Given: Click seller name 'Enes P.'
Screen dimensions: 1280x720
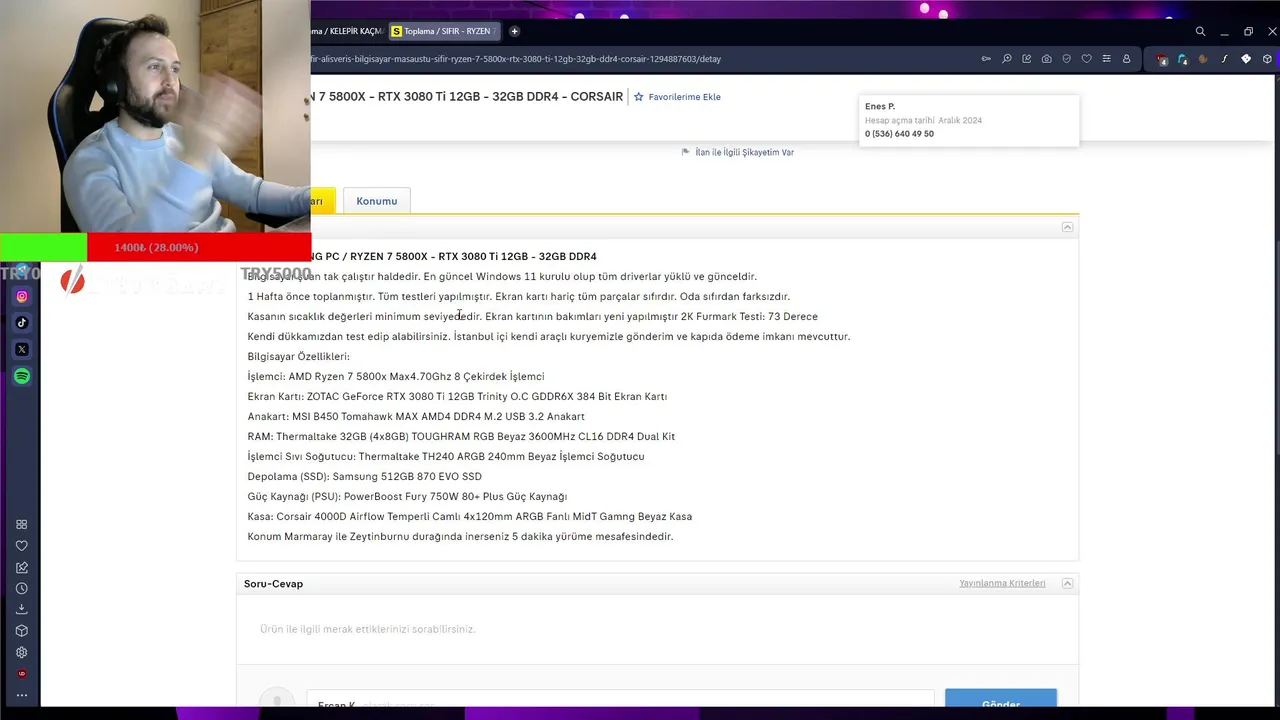Looking at the screenshot, I should coord(880,106).
